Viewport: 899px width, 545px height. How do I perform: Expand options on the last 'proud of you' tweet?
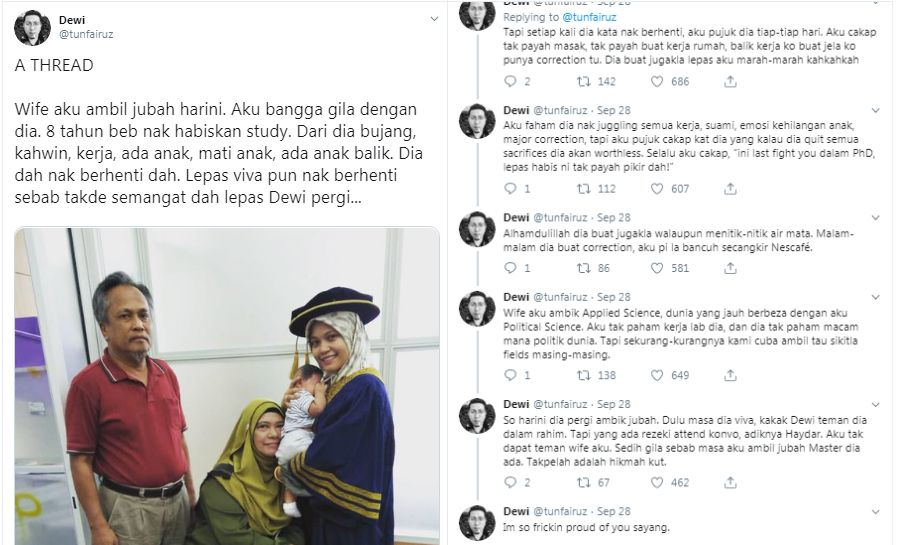875,511
